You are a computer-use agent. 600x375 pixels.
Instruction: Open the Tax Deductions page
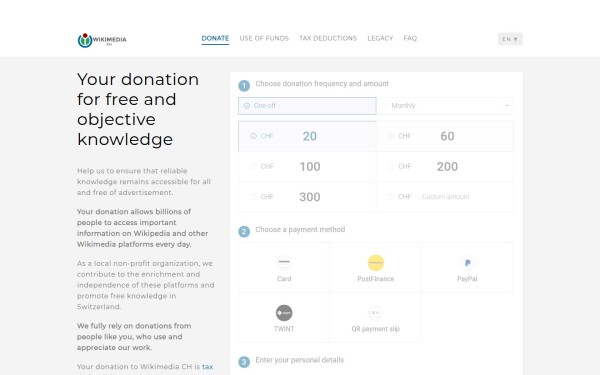point(328,38)
